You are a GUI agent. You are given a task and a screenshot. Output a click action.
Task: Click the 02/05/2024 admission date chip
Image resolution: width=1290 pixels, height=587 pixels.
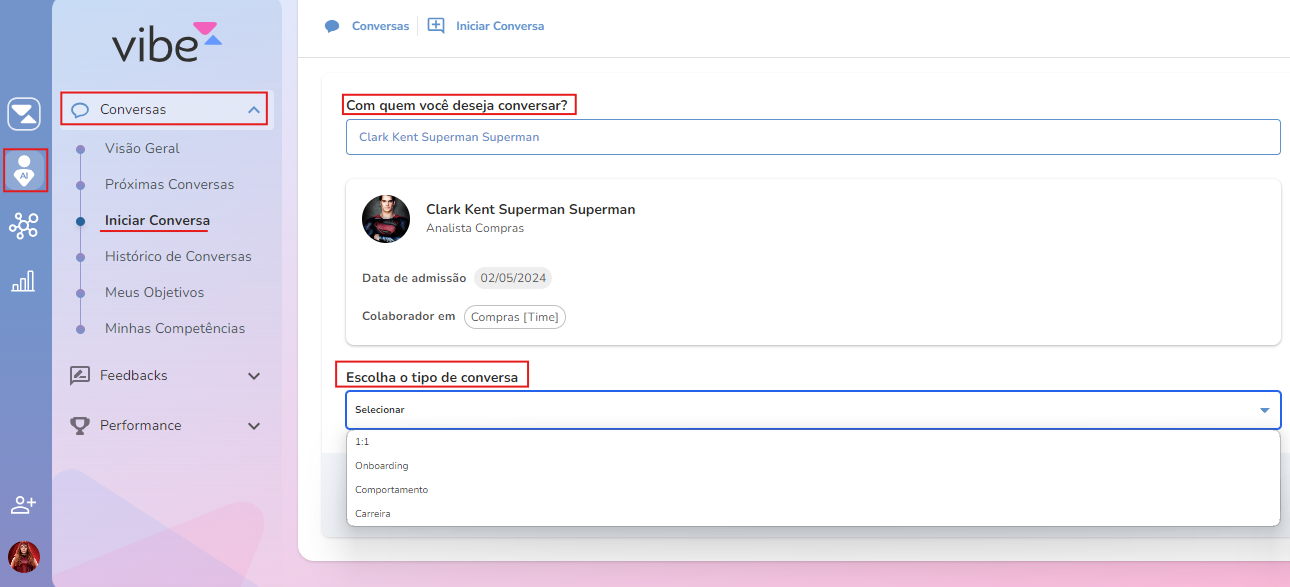pyautogui.click(x=514, y=278)
